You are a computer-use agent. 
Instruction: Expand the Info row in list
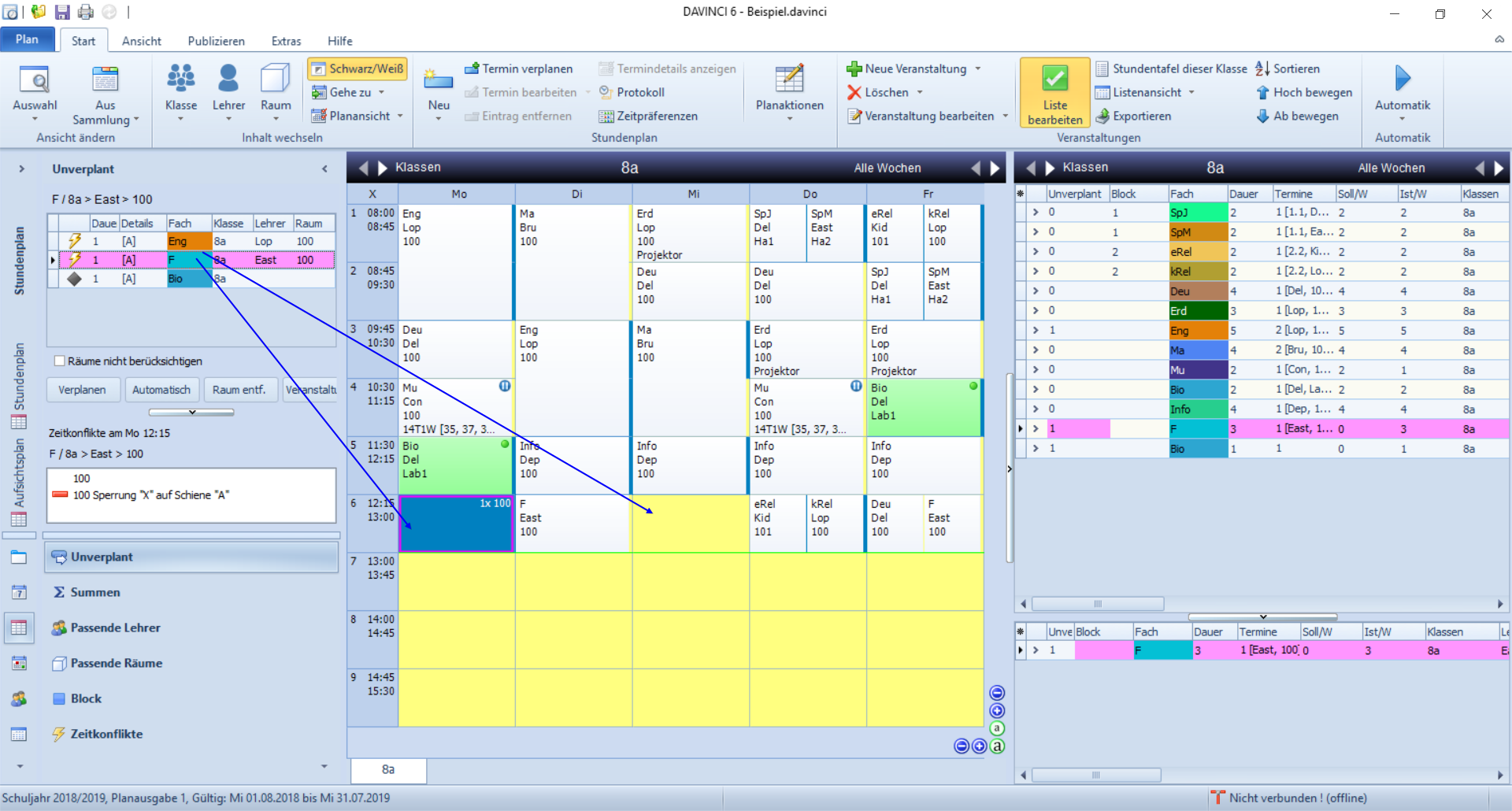point(1036,409)
